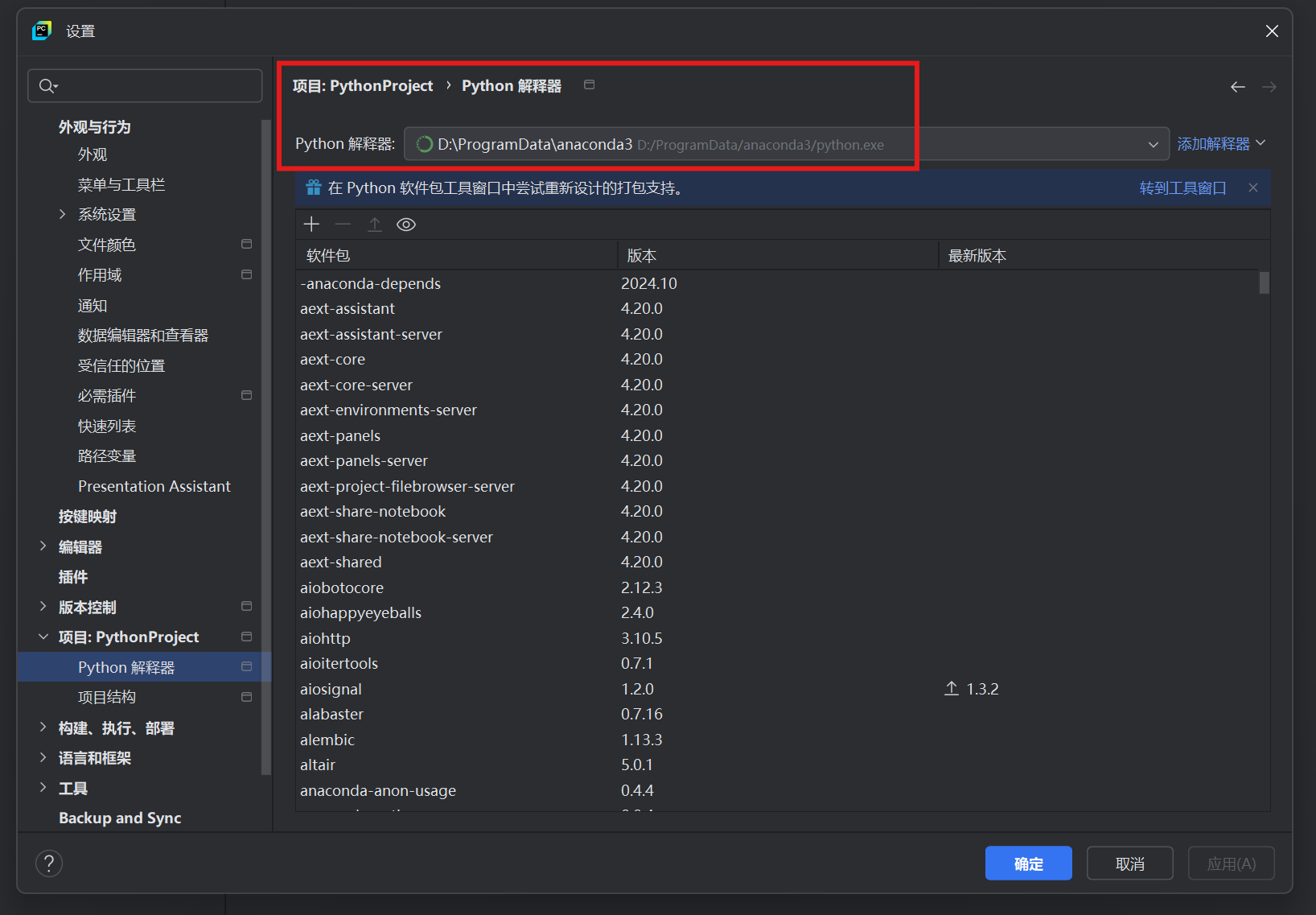Image resolution: width=1316 pixels, height=915 pixels.
Task: Collapse the 项目: PythonProject section
Action: pyautogui.click(x=43, y=637)
